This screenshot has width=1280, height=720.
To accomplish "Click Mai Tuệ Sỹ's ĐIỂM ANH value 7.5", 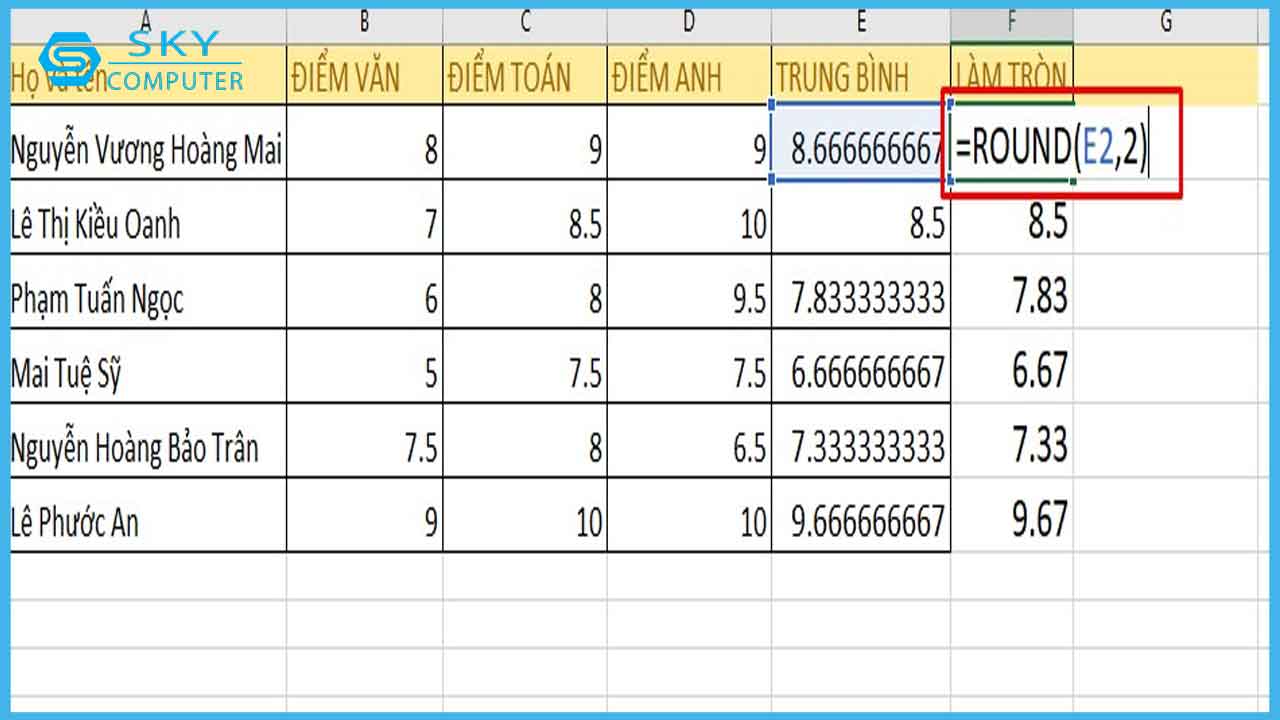I will coord(689,366).
